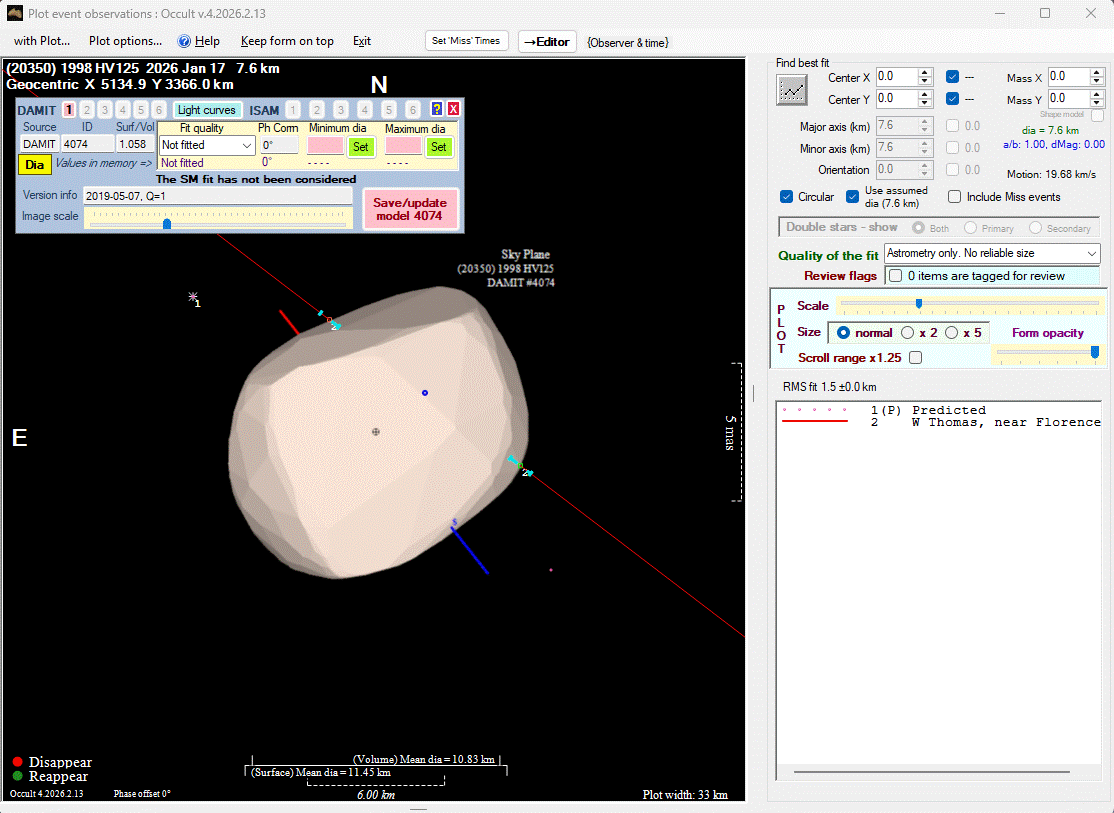Open the Plot options menu
1114x813 pixels.
125,41
